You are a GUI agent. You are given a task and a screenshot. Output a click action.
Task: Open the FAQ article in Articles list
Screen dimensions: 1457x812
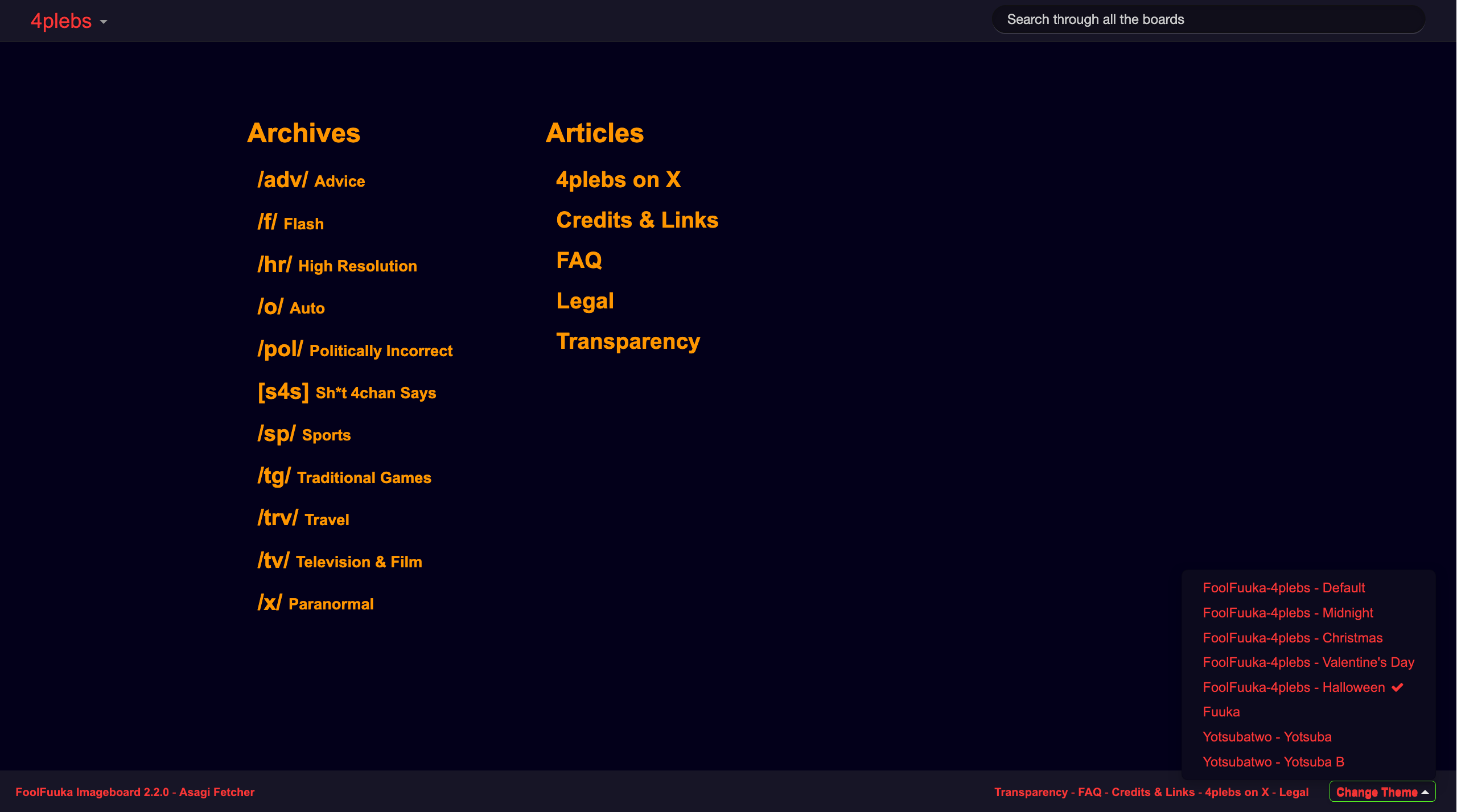[x=578, y=260]
